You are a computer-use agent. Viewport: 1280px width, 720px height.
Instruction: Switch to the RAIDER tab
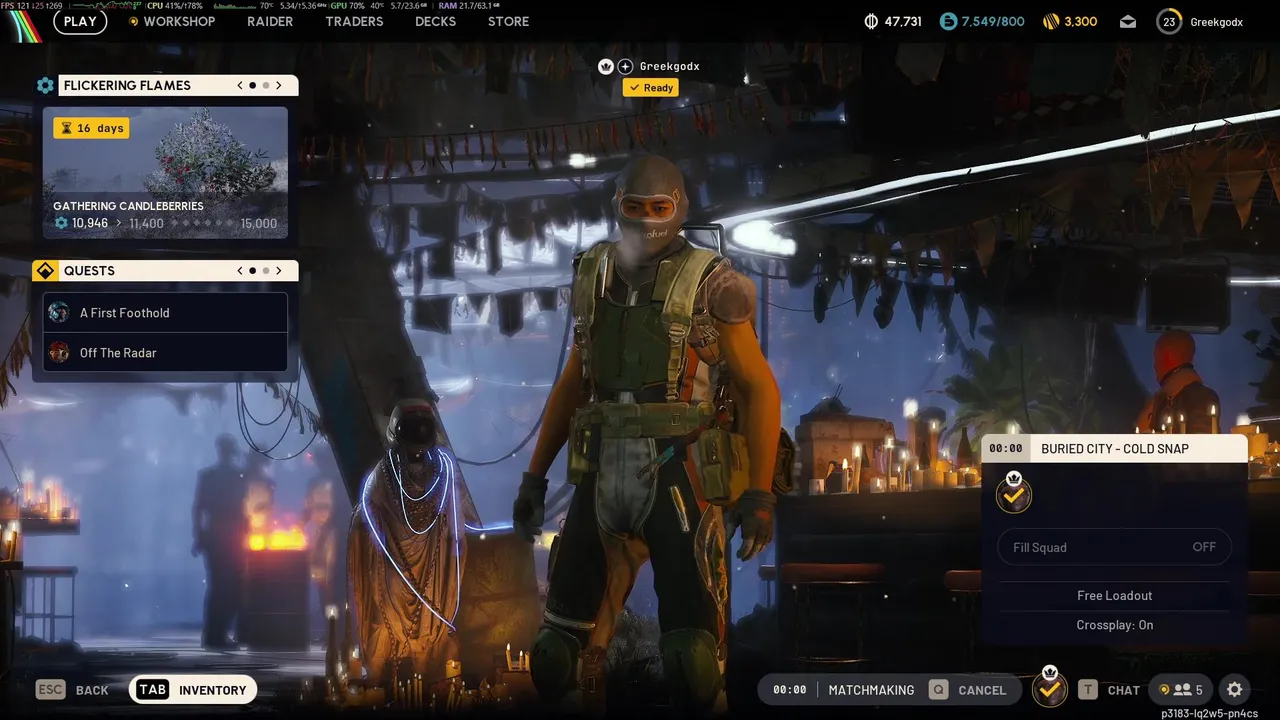[x=270, y=21]
